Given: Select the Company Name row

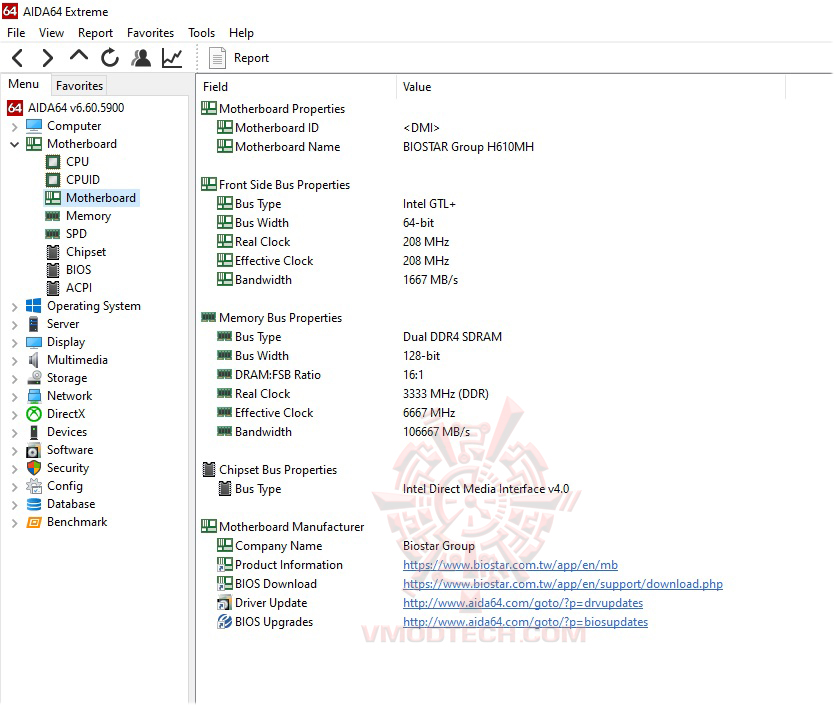Looking at the screenshot, I should click(490, 546).
